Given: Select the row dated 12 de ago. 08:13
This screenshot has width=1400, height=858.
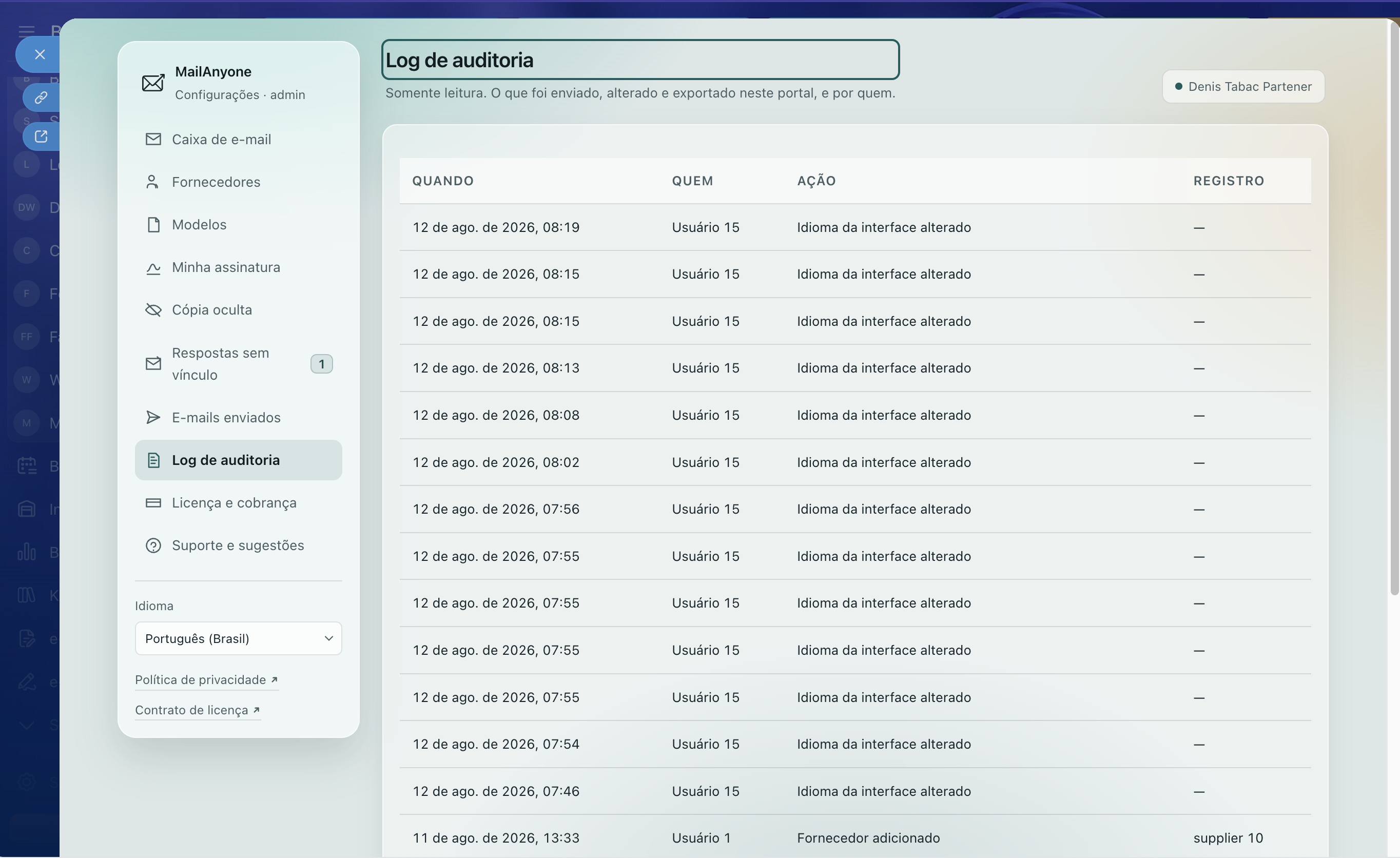Looking at the screenshot, I should click(x=855, y=368).
